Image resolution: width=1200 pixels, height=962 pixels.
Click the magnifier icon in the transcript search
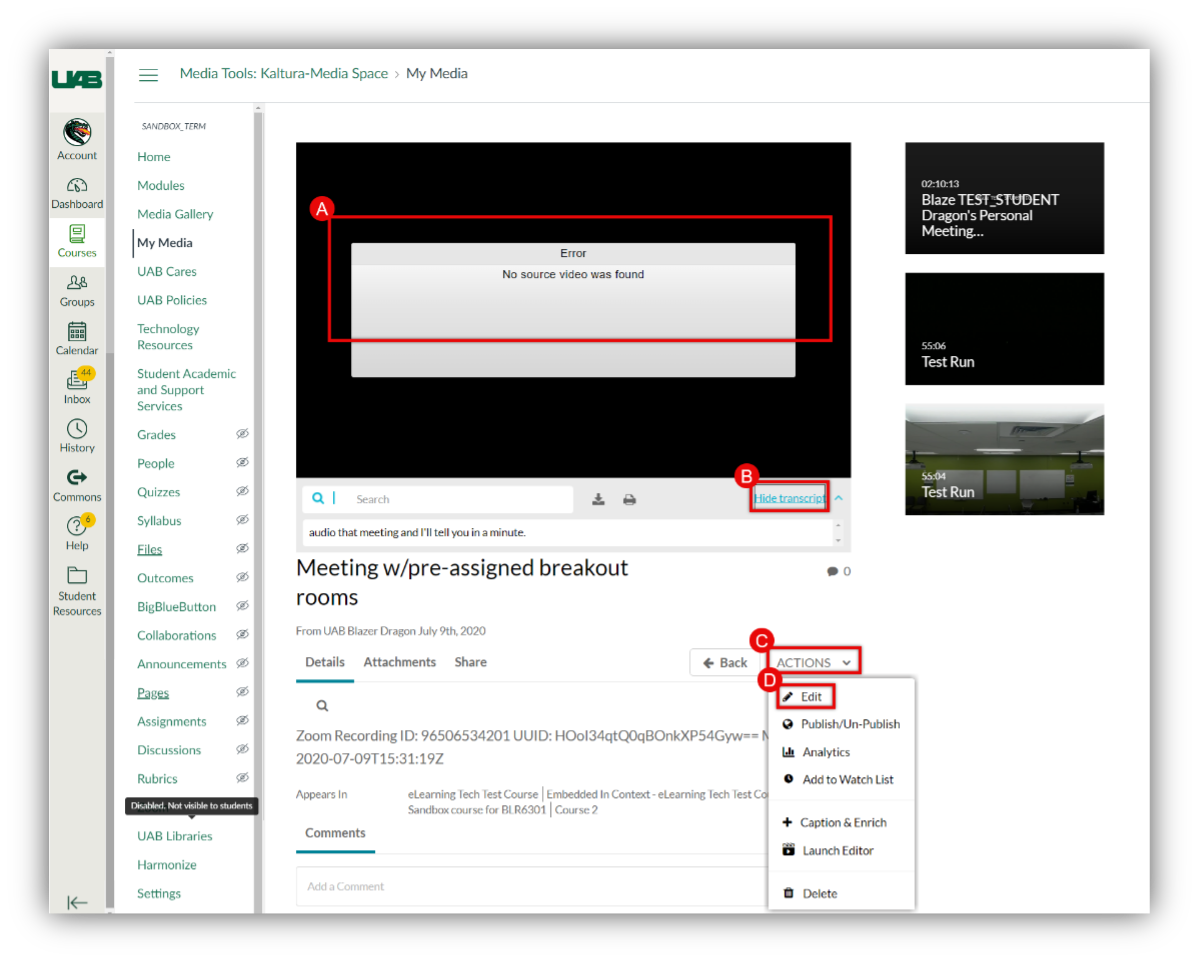pyautogui.click(x=319, y=498)
